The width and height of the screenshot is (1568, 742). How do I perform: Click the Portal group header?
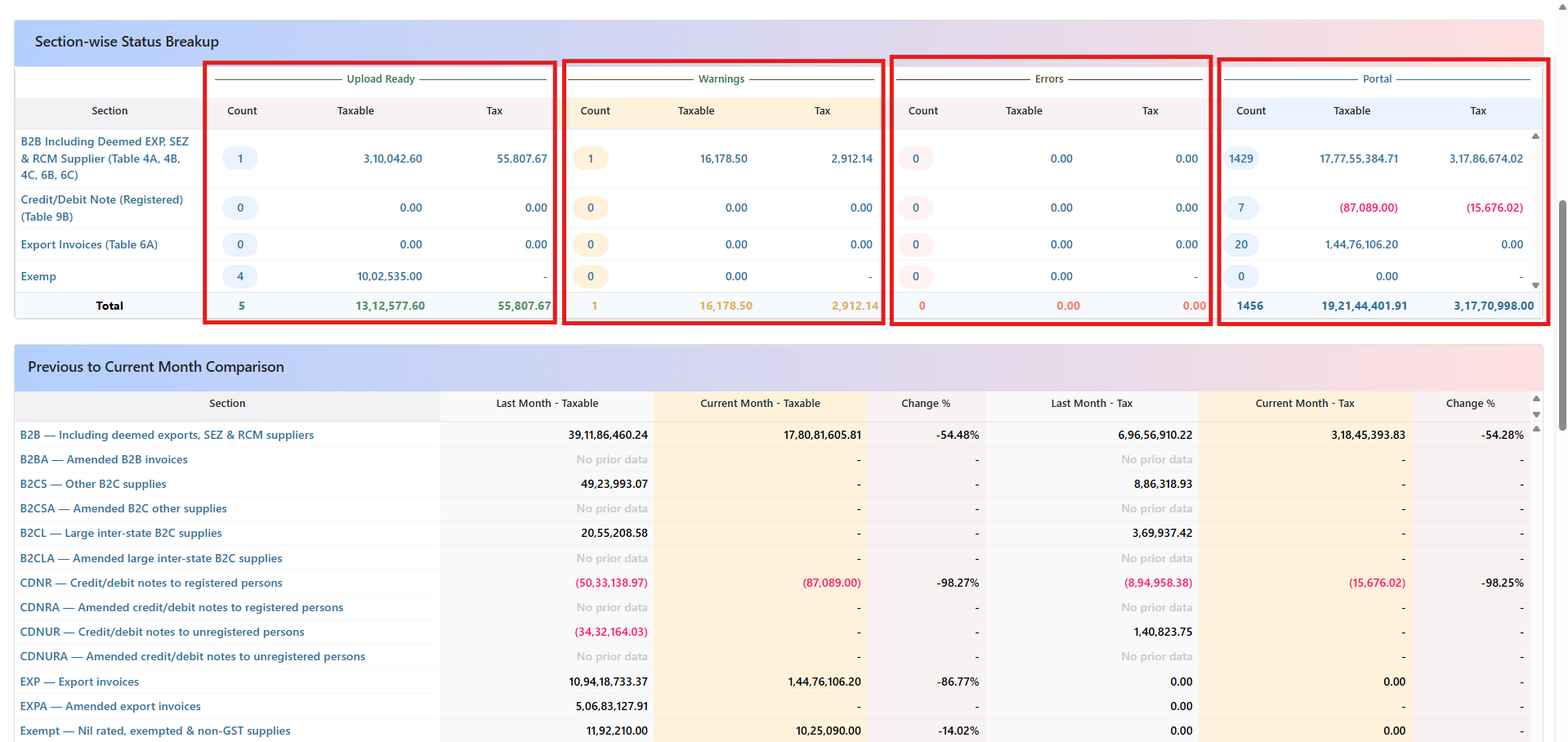coord(1377,79)
